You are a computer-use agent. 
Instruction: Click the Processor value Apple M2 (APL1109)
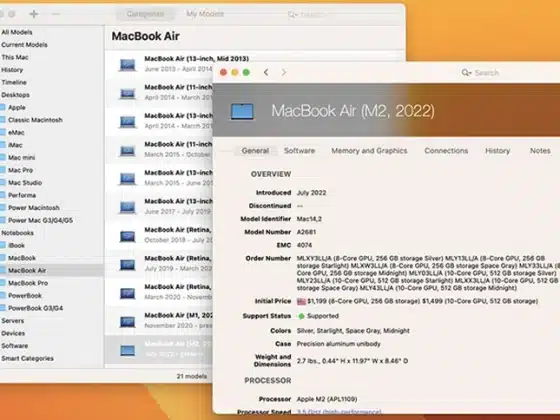pyautogui.click(x=327, y=399)
